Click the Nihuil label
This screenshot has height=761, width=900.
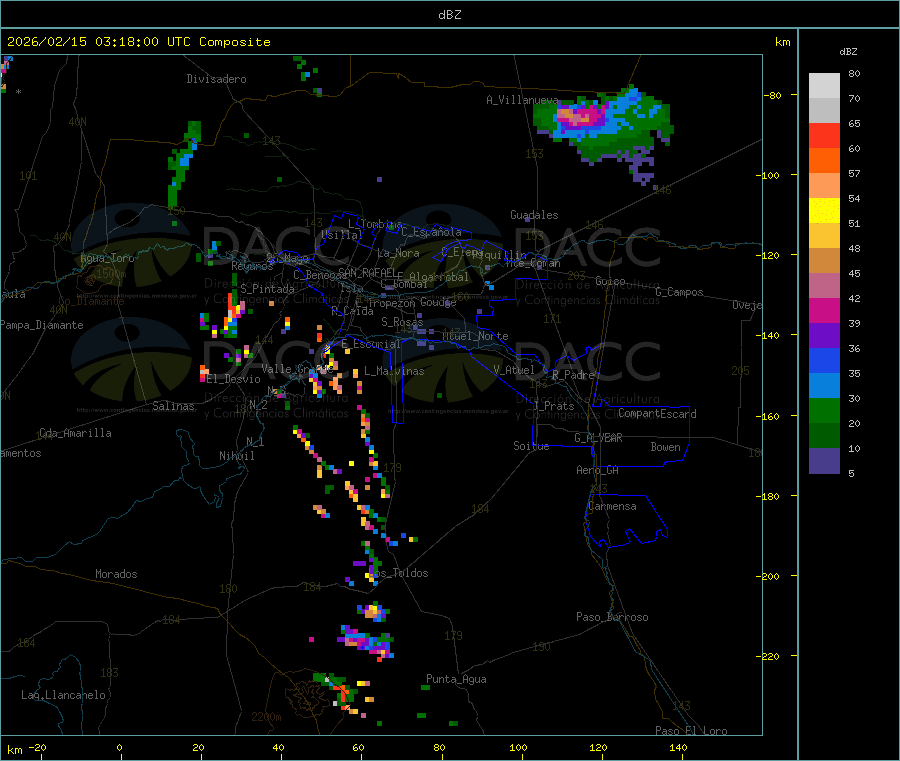236,456
